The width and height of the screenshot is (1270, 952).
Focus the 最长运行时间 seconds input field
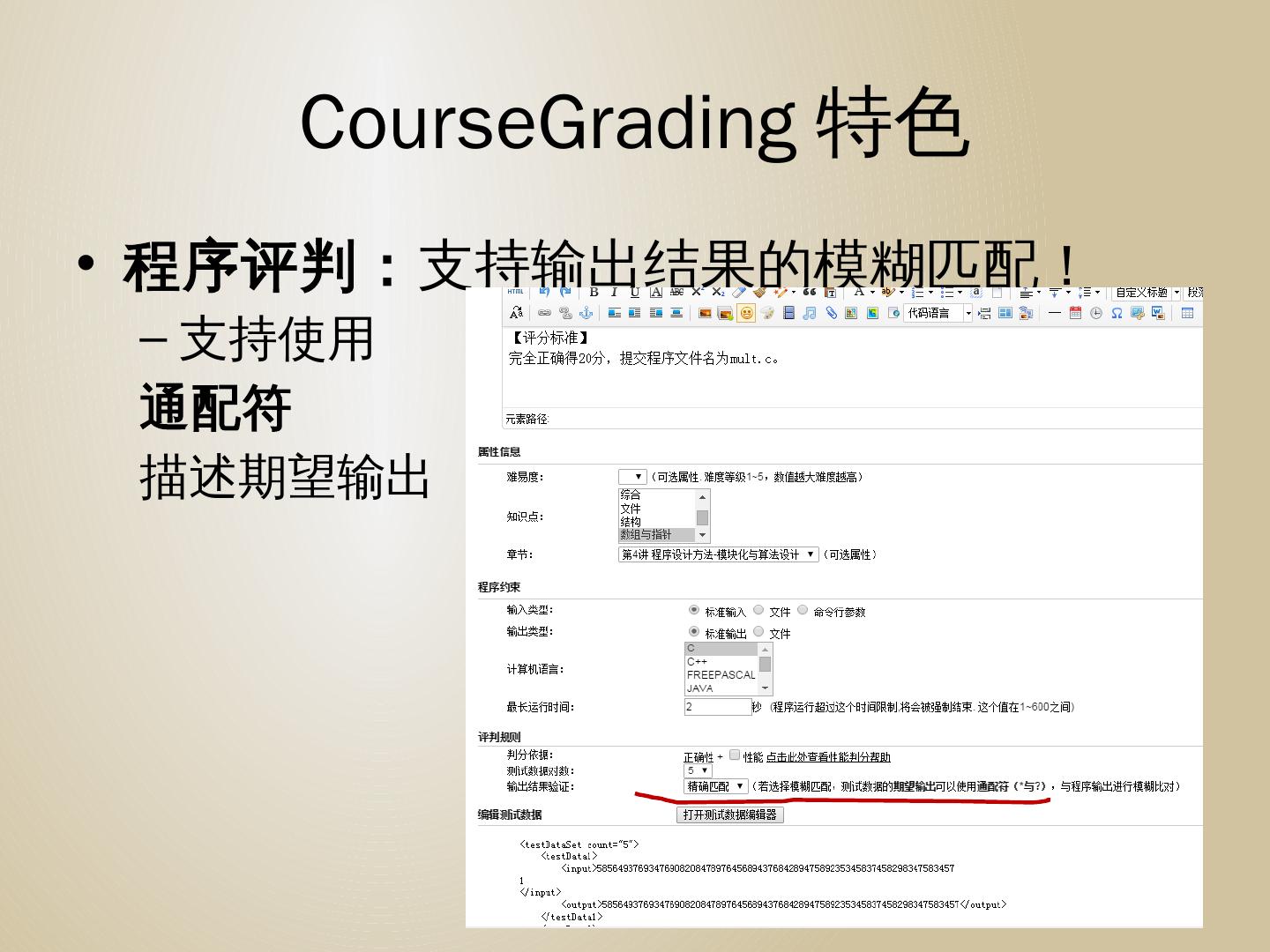click(718, 707)
